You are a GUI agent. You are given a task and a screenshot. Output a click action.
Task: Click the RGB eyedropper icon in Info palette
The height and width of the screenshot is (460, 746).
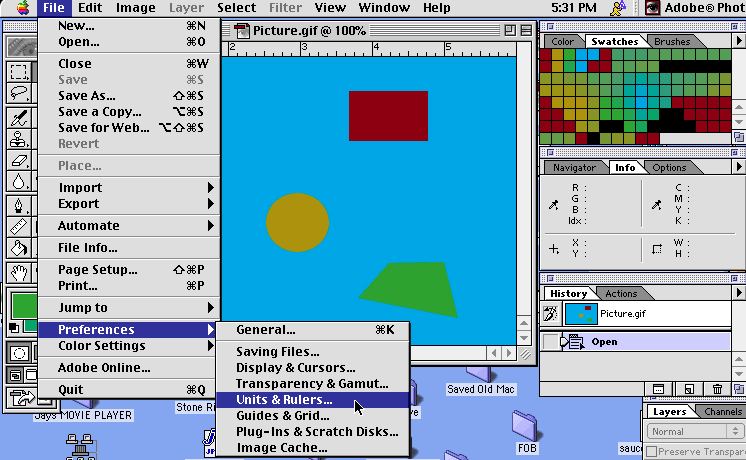coord(553,205)
